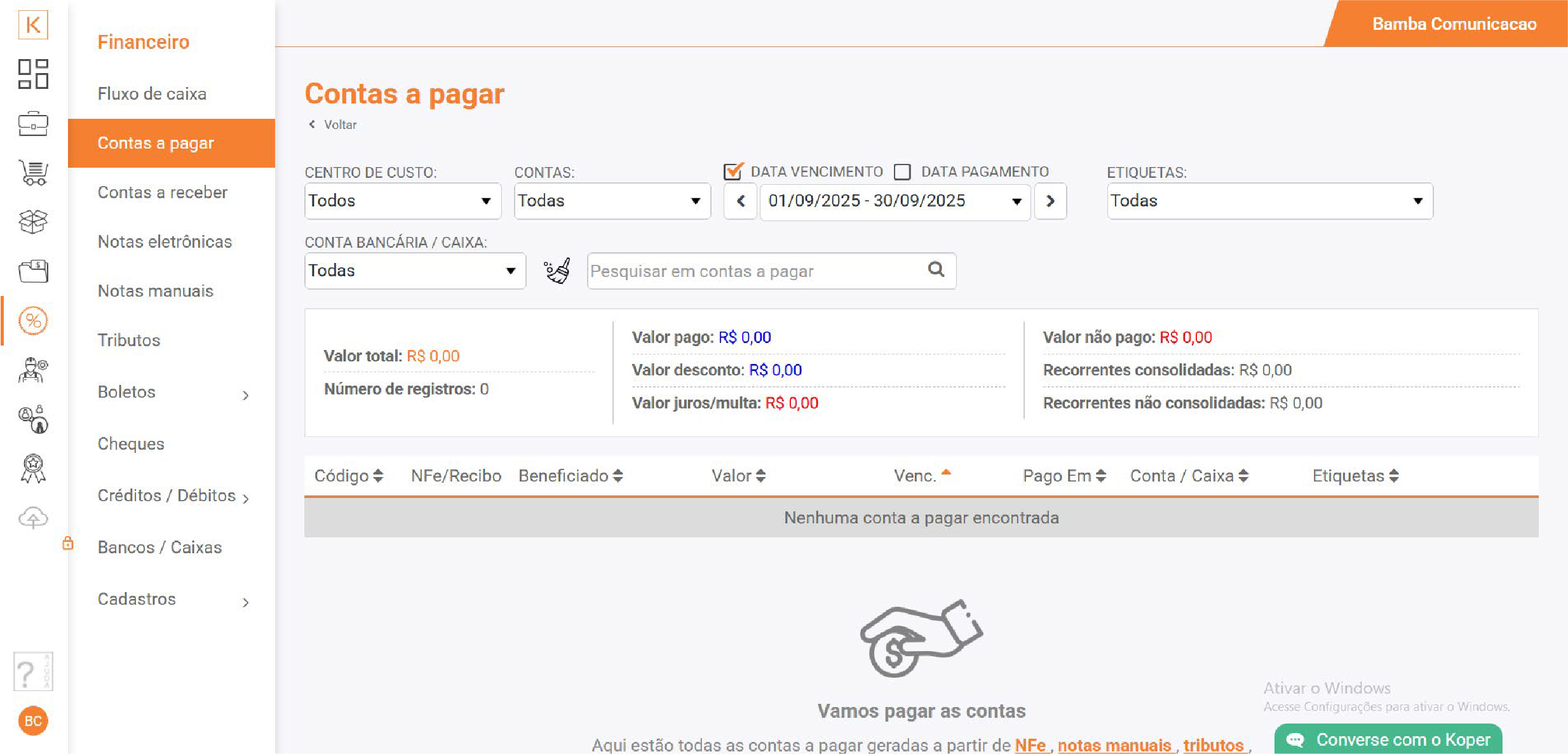The width and height of the screenshot is (1568, 754).
Task: Click the magnifier search icon
Action: 936,269
